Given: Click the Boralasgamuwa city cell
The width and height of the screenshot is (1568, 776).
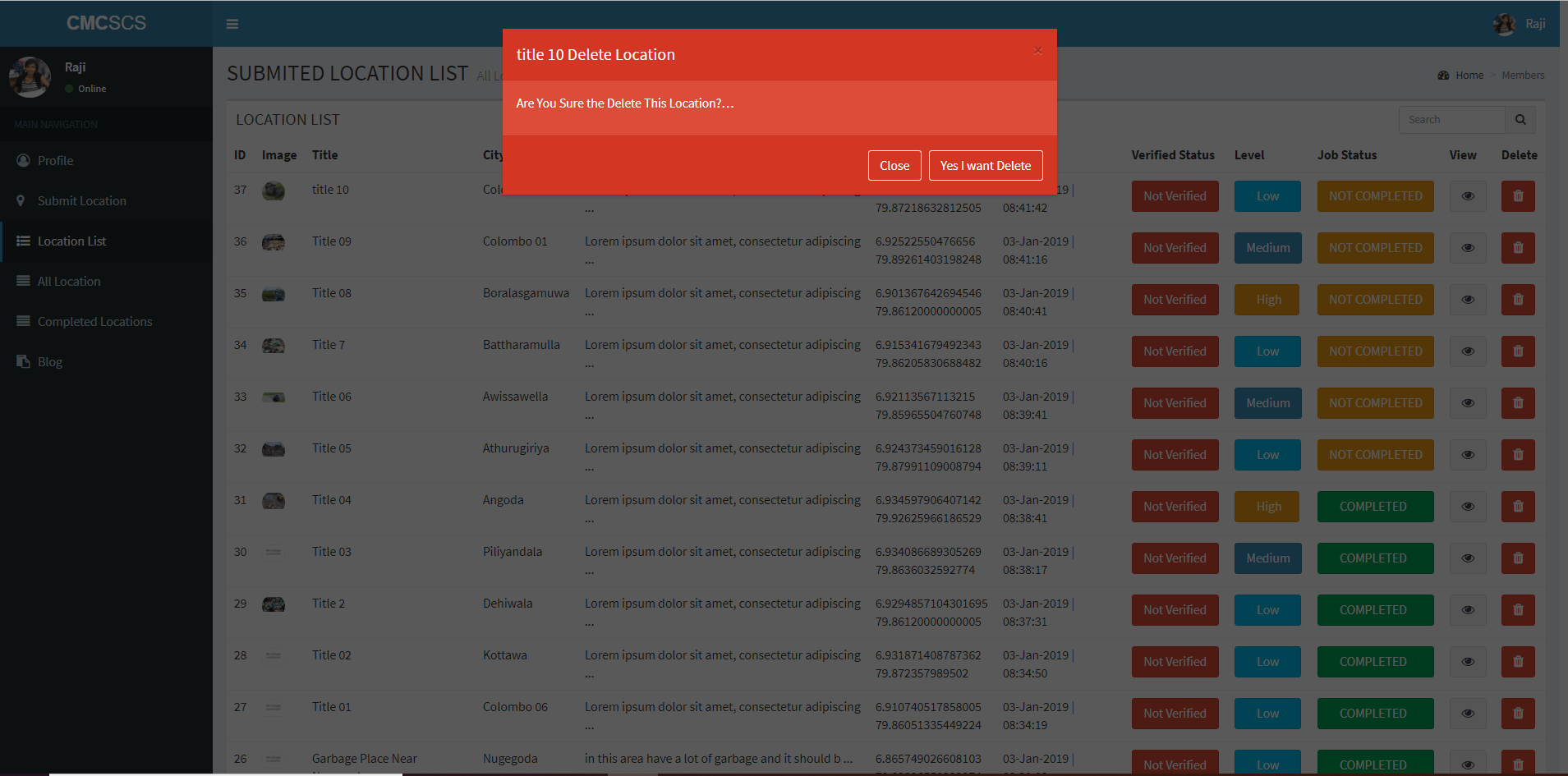Looking at the screenshot, I should coord(526,293).
